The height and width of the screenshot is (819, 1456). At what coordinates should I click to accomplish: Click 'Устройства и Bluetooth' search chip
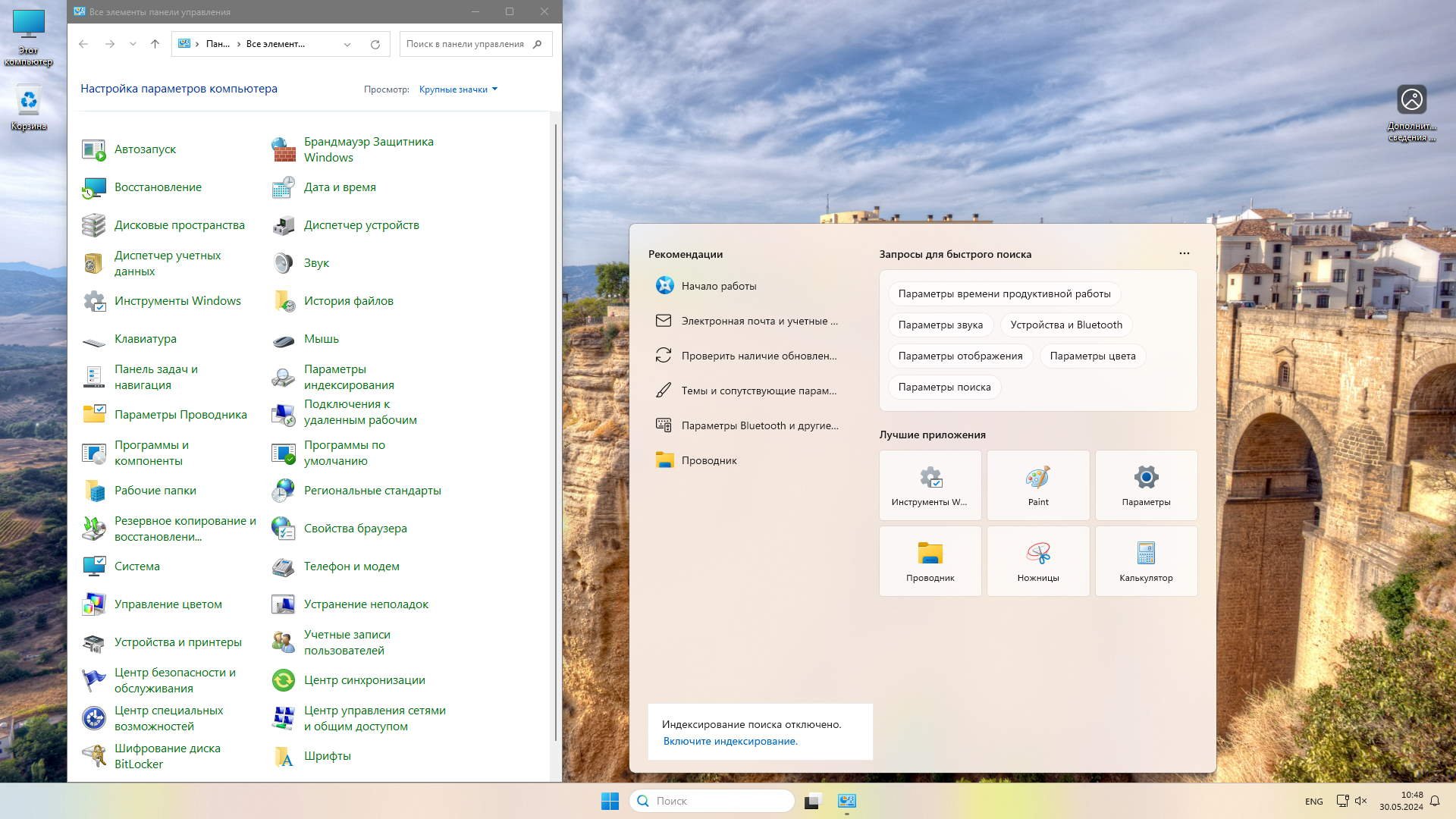click(x=1065, y=325)
